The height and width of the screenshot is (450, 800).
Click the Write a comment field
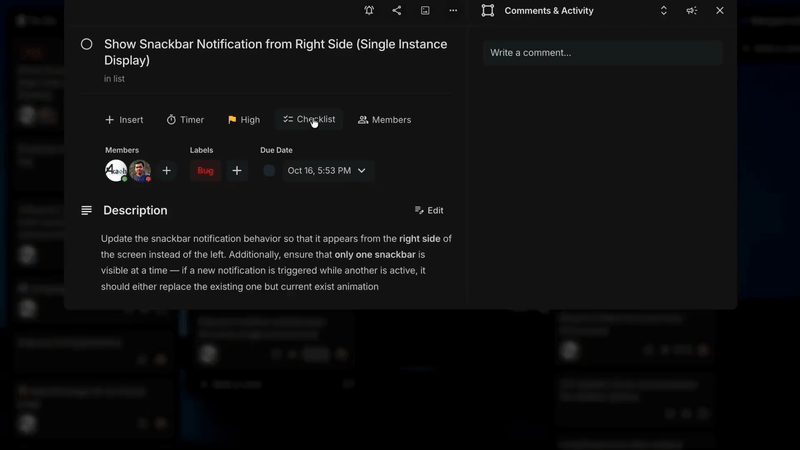click(602, 53)
